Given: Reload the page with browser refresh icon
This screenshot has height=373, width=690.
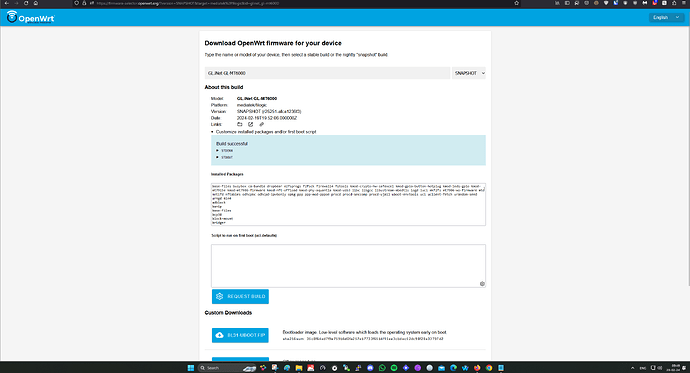Looking at the screenshot, I should click(x=26, y=3).
